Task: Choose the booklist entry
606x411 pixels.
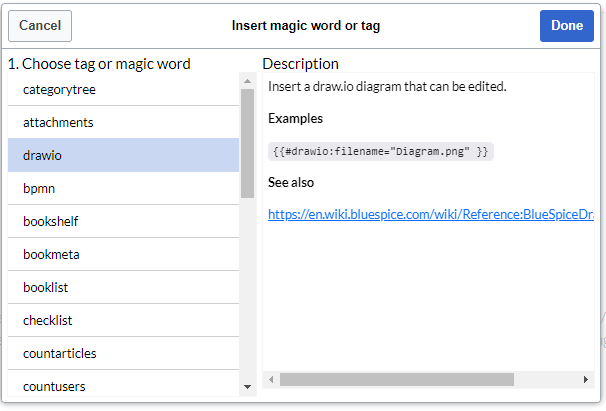Action: point(123,287)
